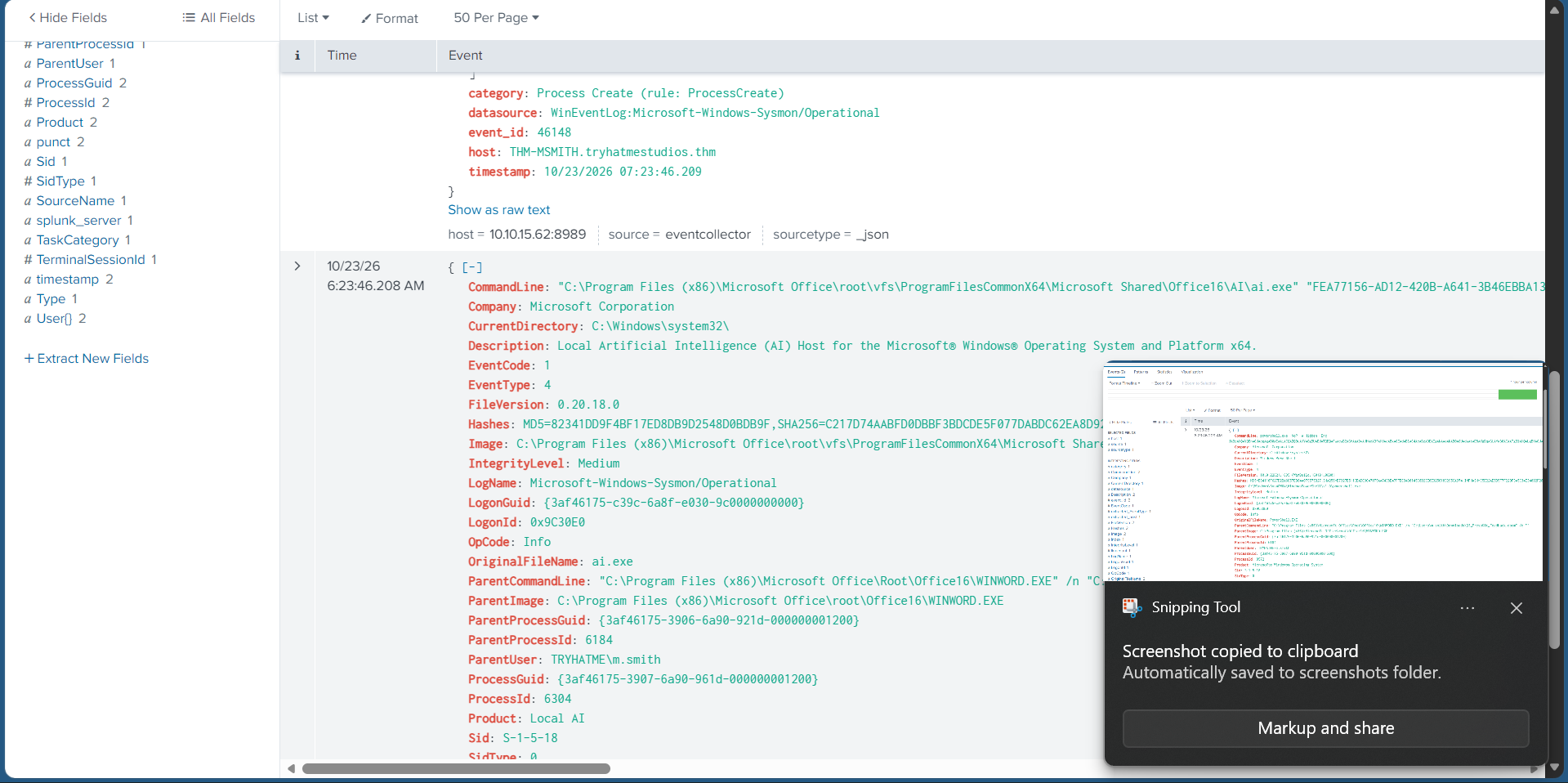
Task: Select the TaskCategory field
Action: coord(78,240)
